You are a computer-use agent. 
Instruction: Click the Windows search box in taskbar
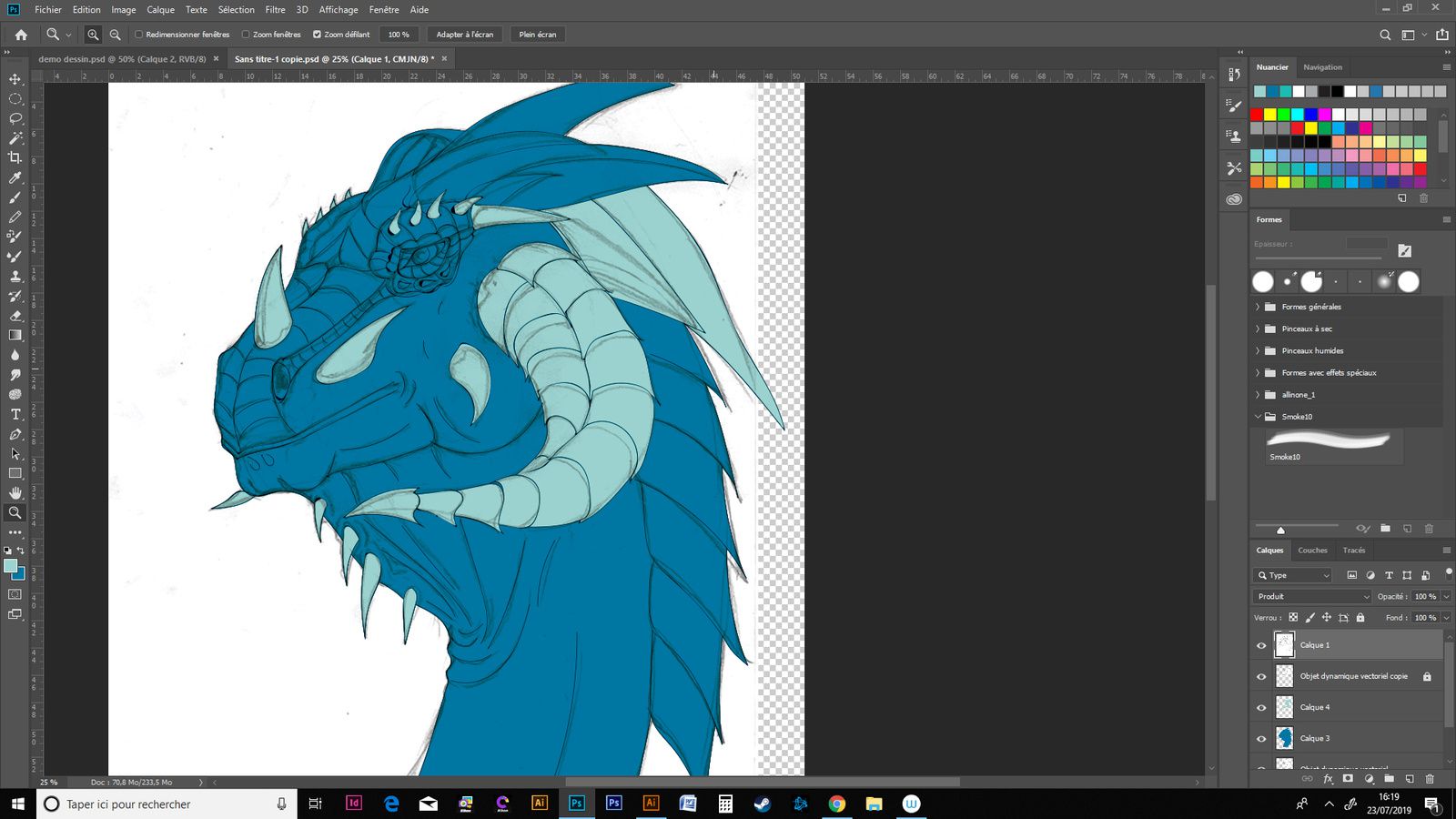coord(167,804)
